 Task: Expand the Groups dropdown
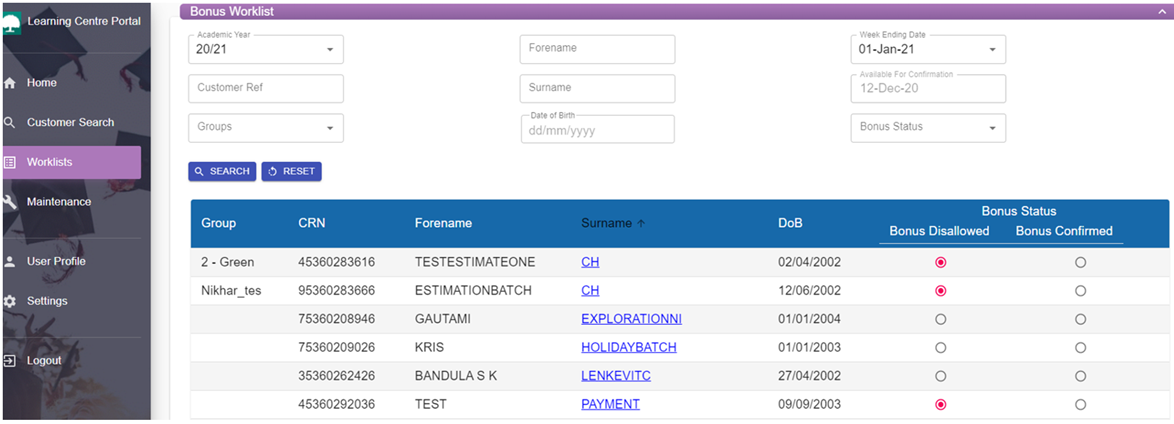pyautogui.click(x=330, y=128)
